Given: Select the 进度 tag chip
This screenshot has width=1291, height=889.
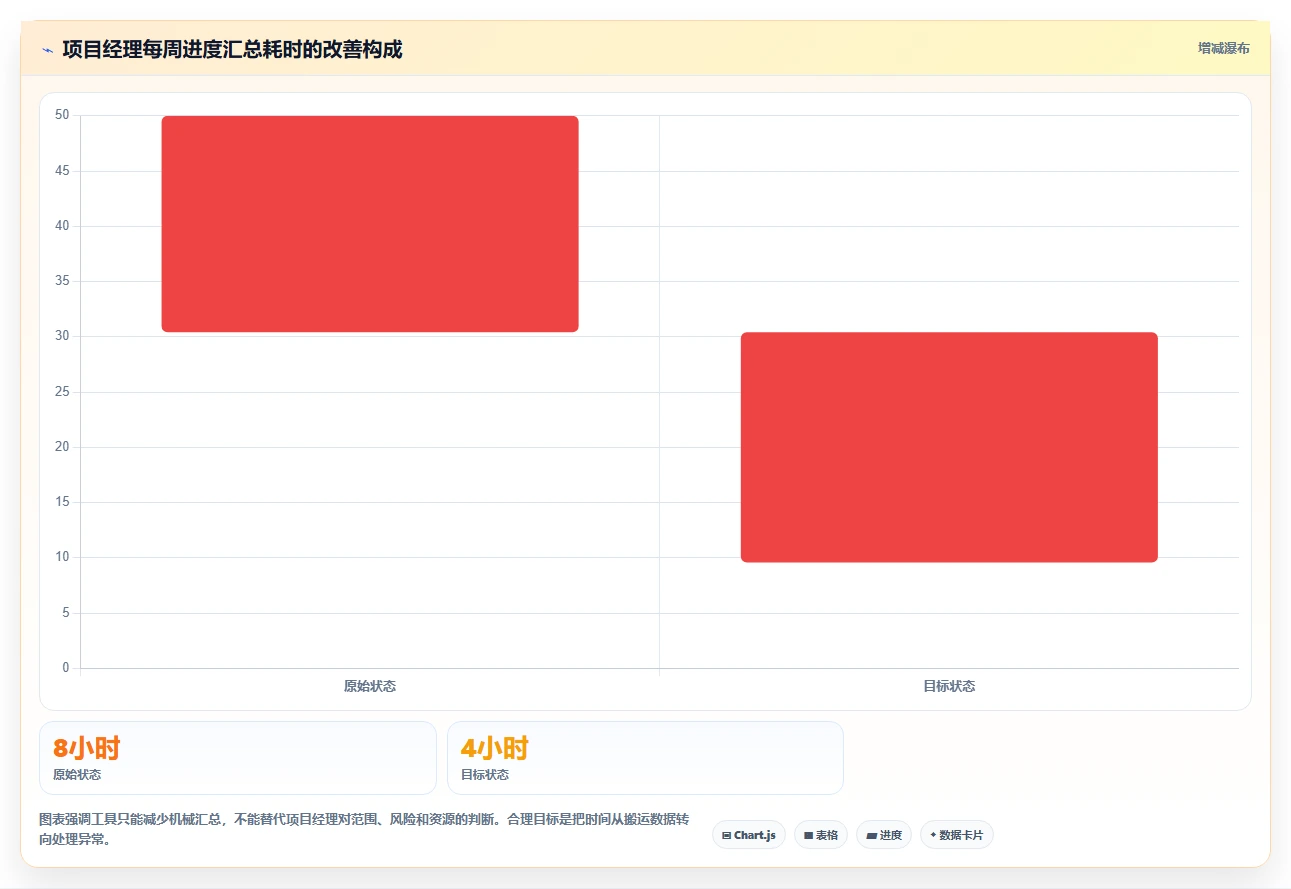Looking at the screenshot, I should pos(884,835).
